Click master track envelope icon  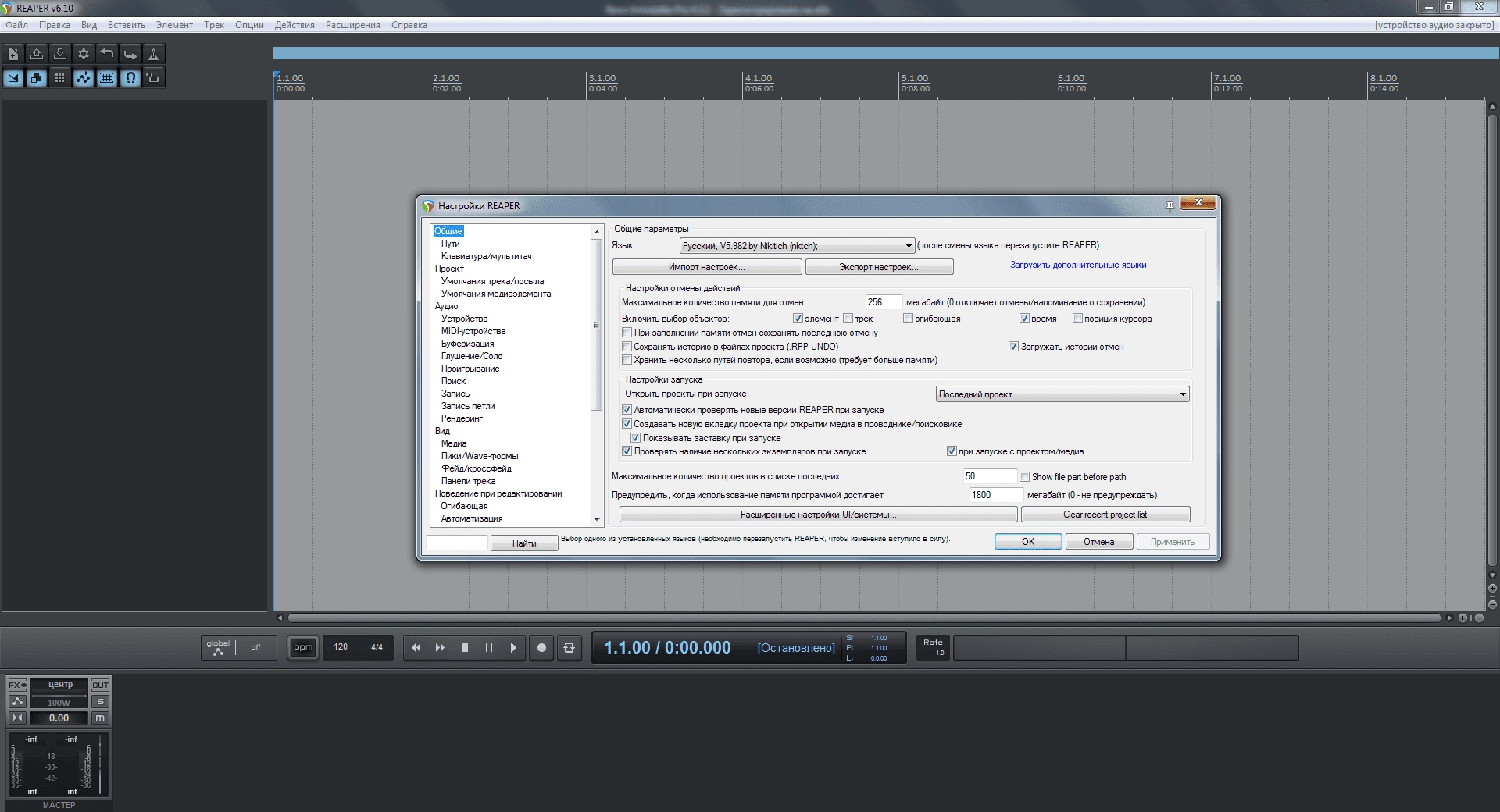point(17,701)
